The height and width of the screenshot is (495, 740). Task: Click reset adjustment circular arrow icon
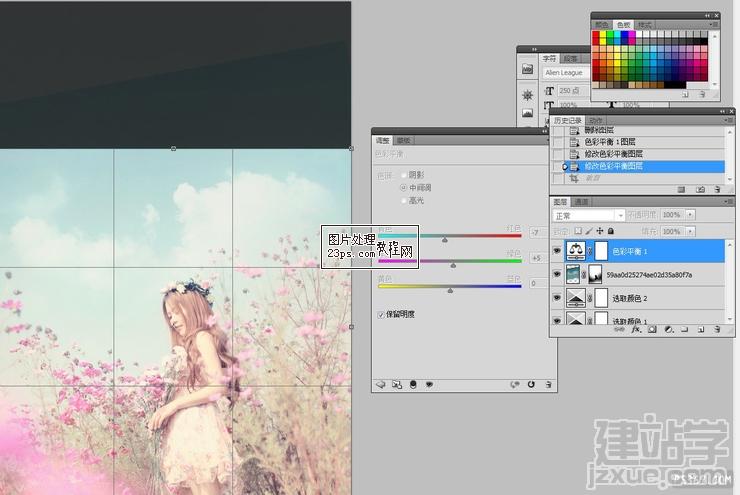click(531, 385)
